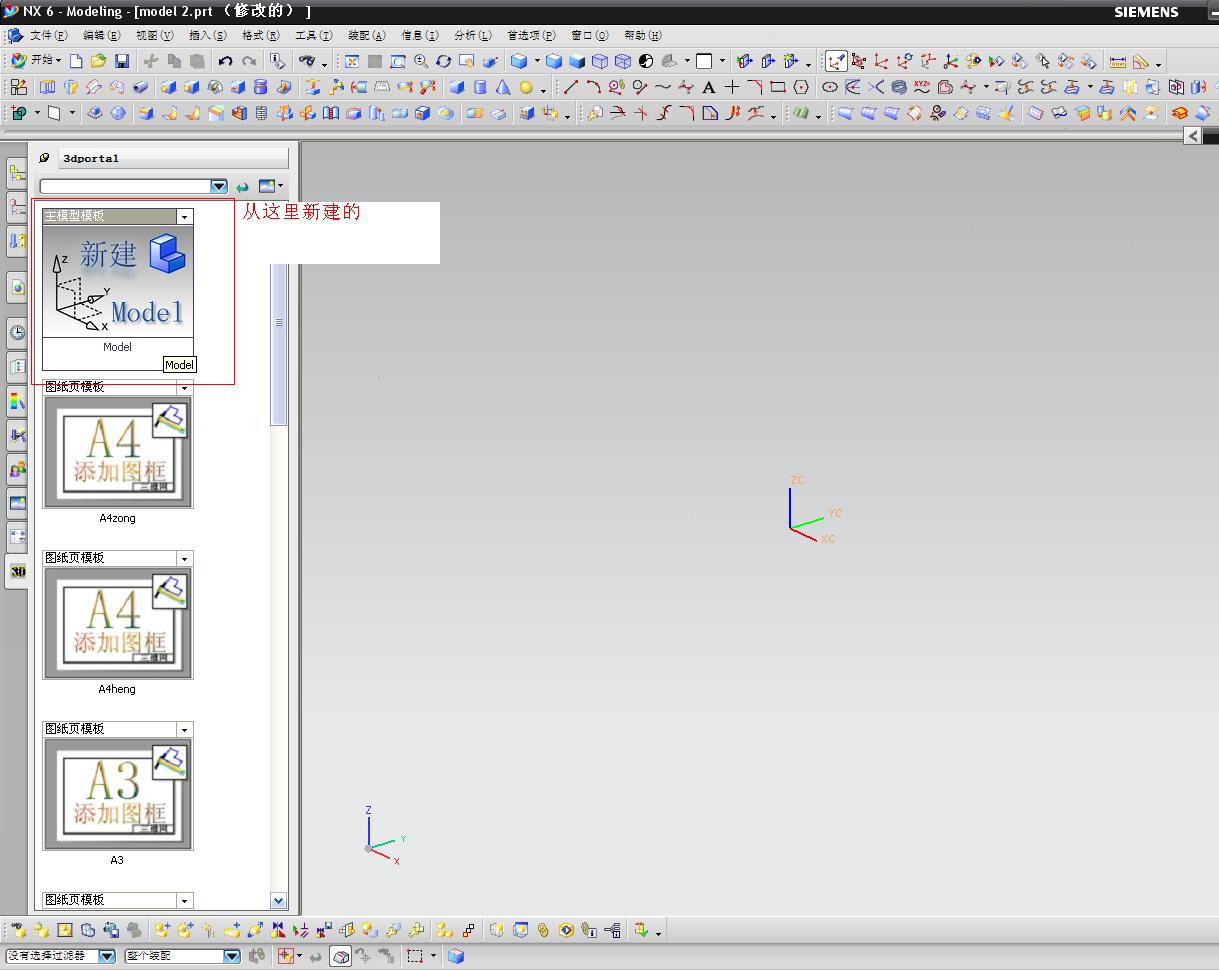Click the mirror assembly icon in bottom toolbar
Screen dimensions: 1219x970
pos(278,930)
